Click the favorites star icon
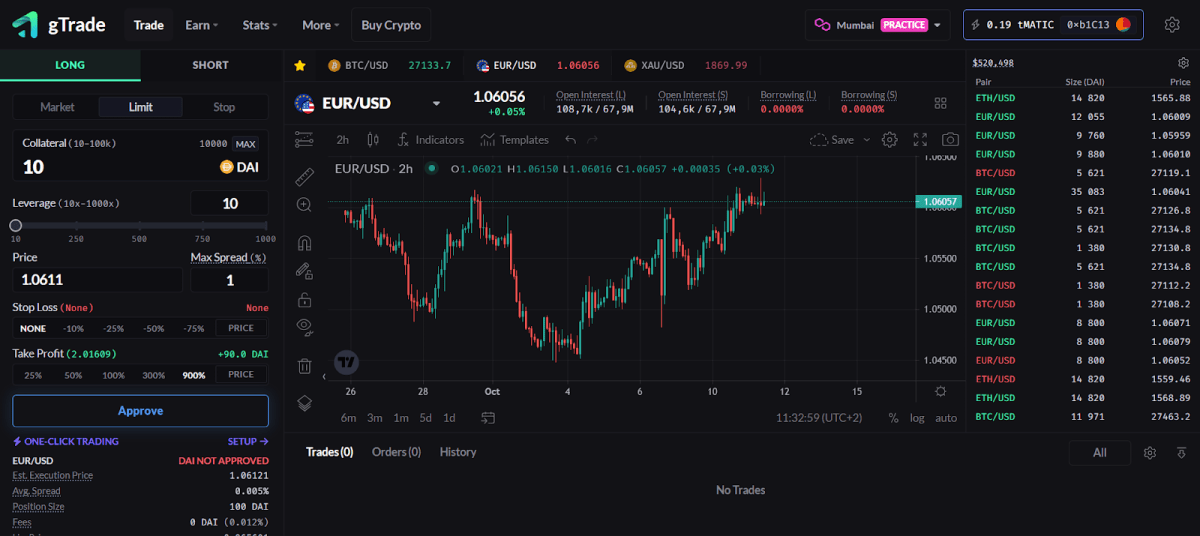1200x536 pixels. (x=300, y=65)
